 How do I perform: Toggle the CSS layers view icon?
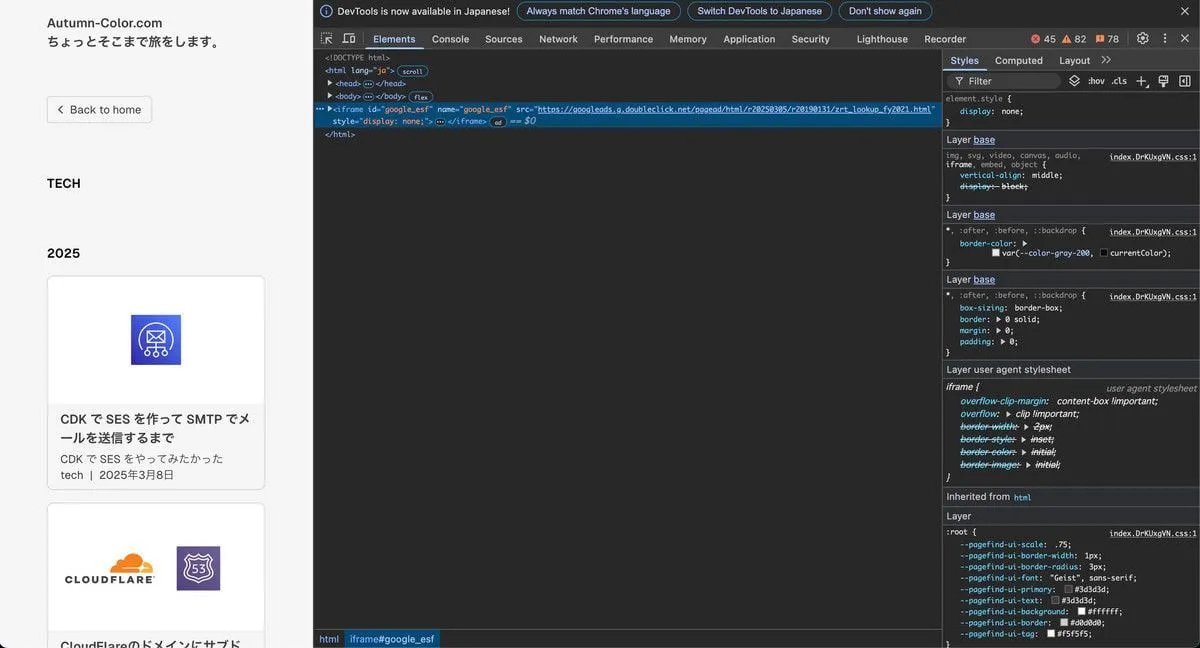[x=1074, y=81]
